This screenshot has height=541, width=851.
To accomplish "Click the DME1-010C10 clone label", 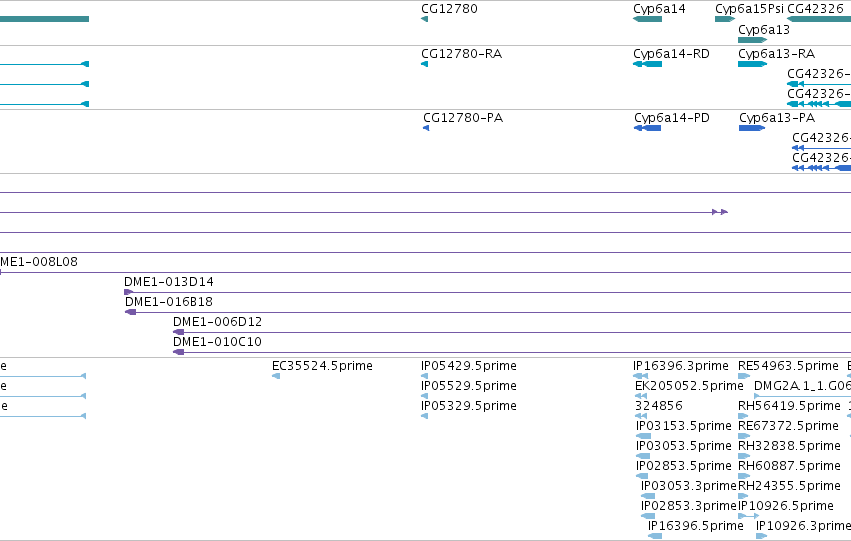I will [217, 342].
